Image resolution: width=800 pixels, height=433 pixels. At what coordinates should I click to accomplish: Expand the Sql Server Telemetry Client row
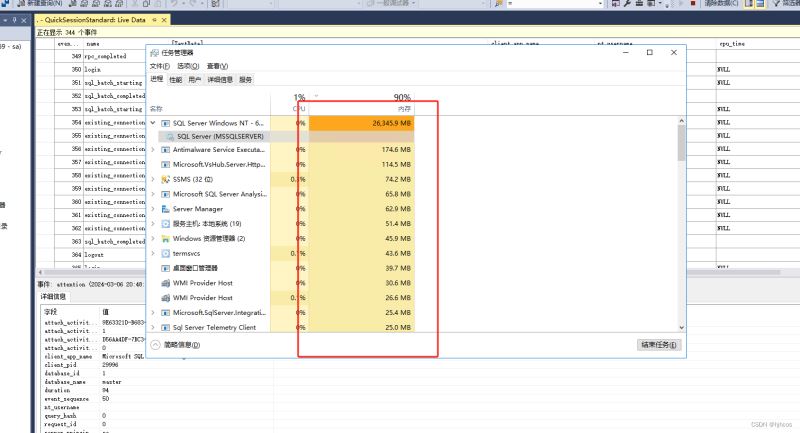(153, 327)
